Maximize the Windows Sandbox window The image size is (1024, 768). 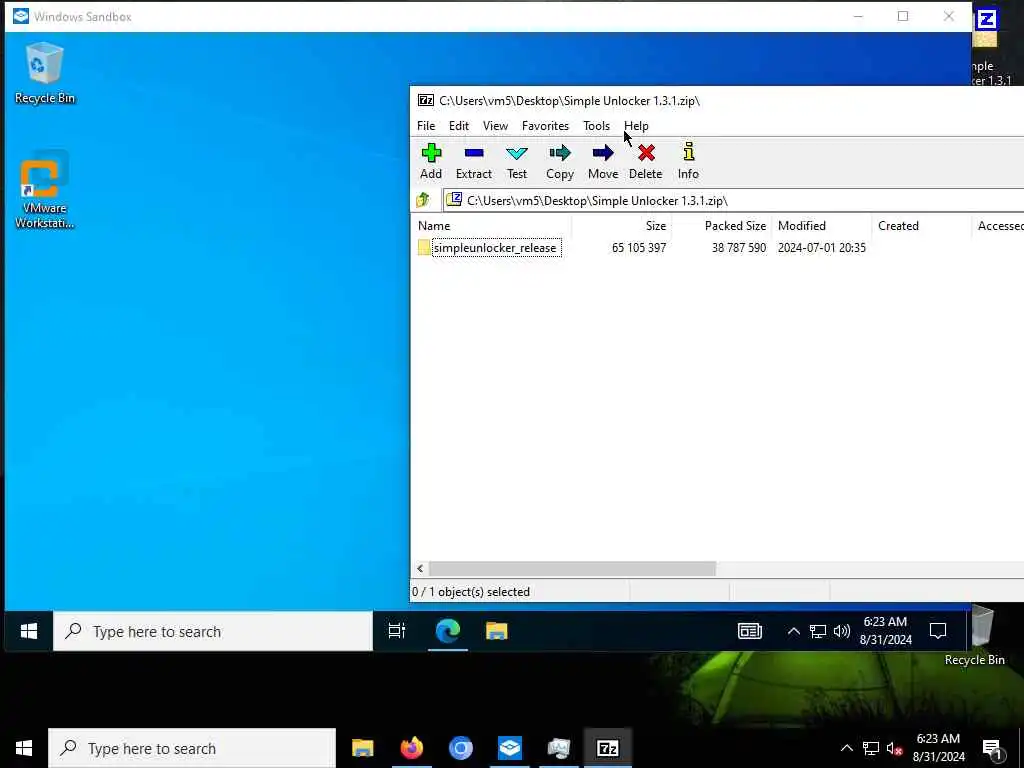(903, 16)
